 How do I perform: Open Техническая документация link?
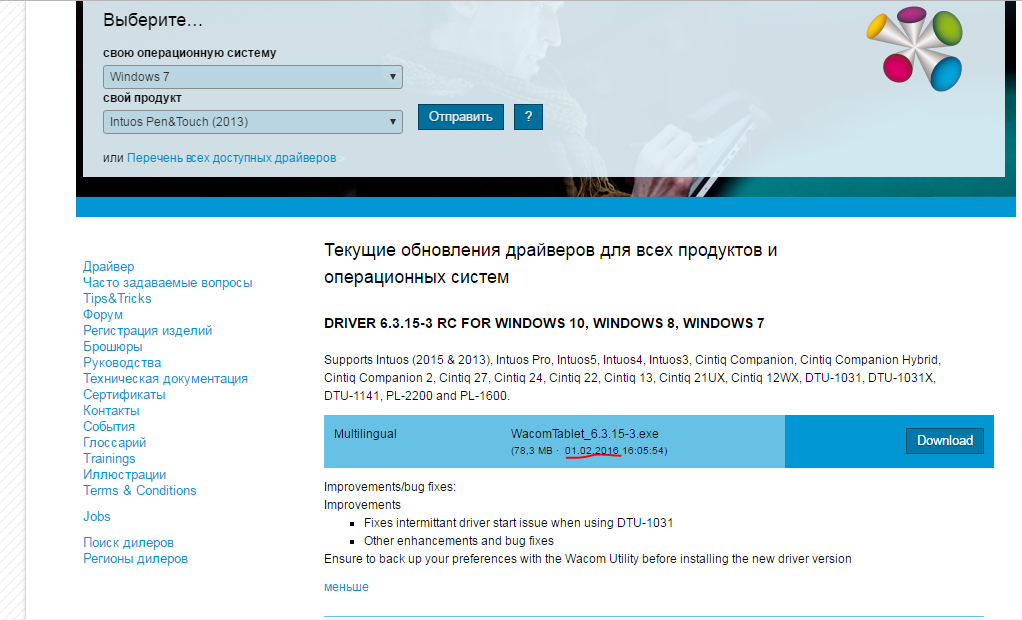[x=166, y=379]
